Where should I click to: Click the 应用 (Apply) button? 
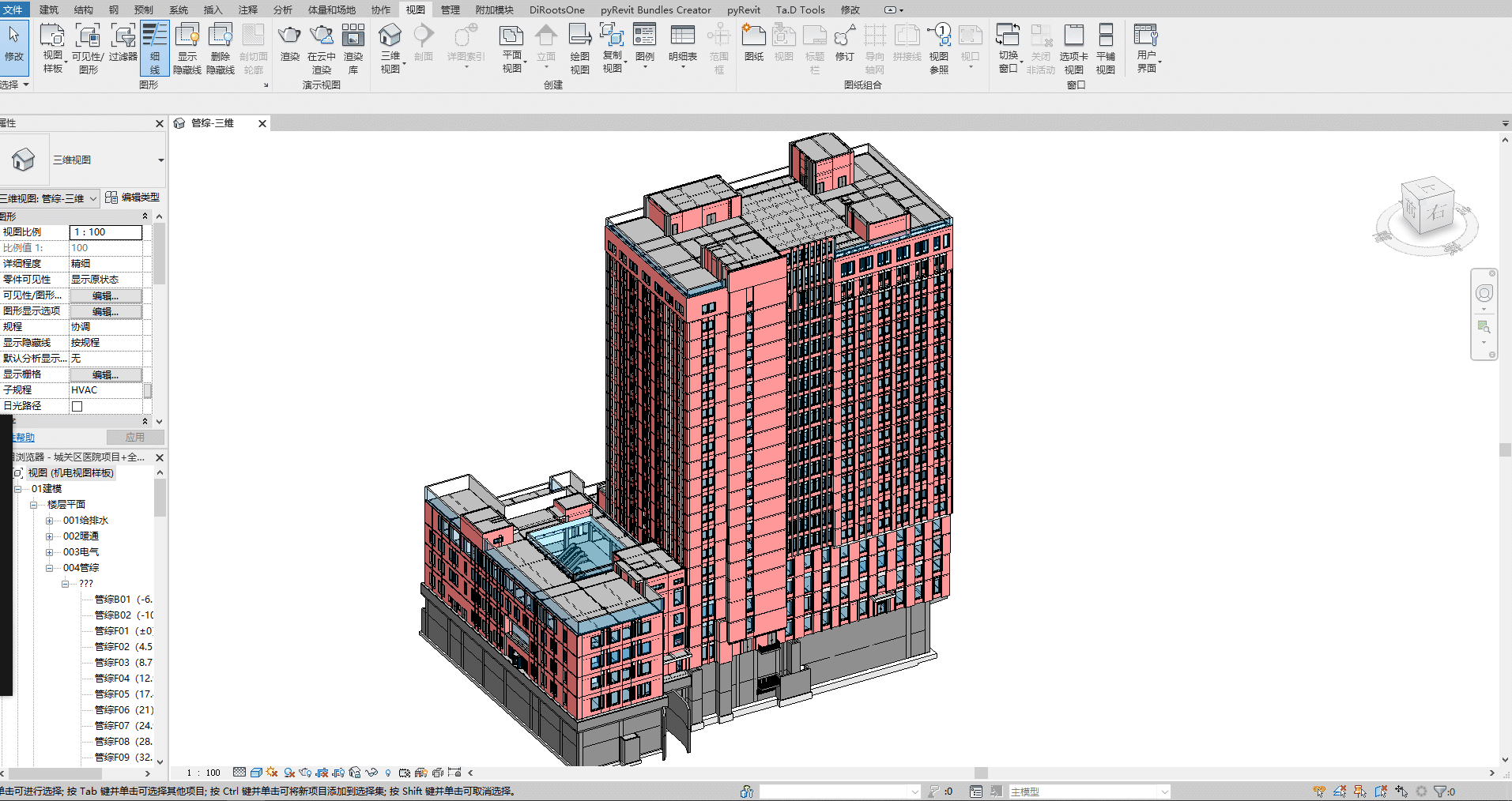point(135,437)
